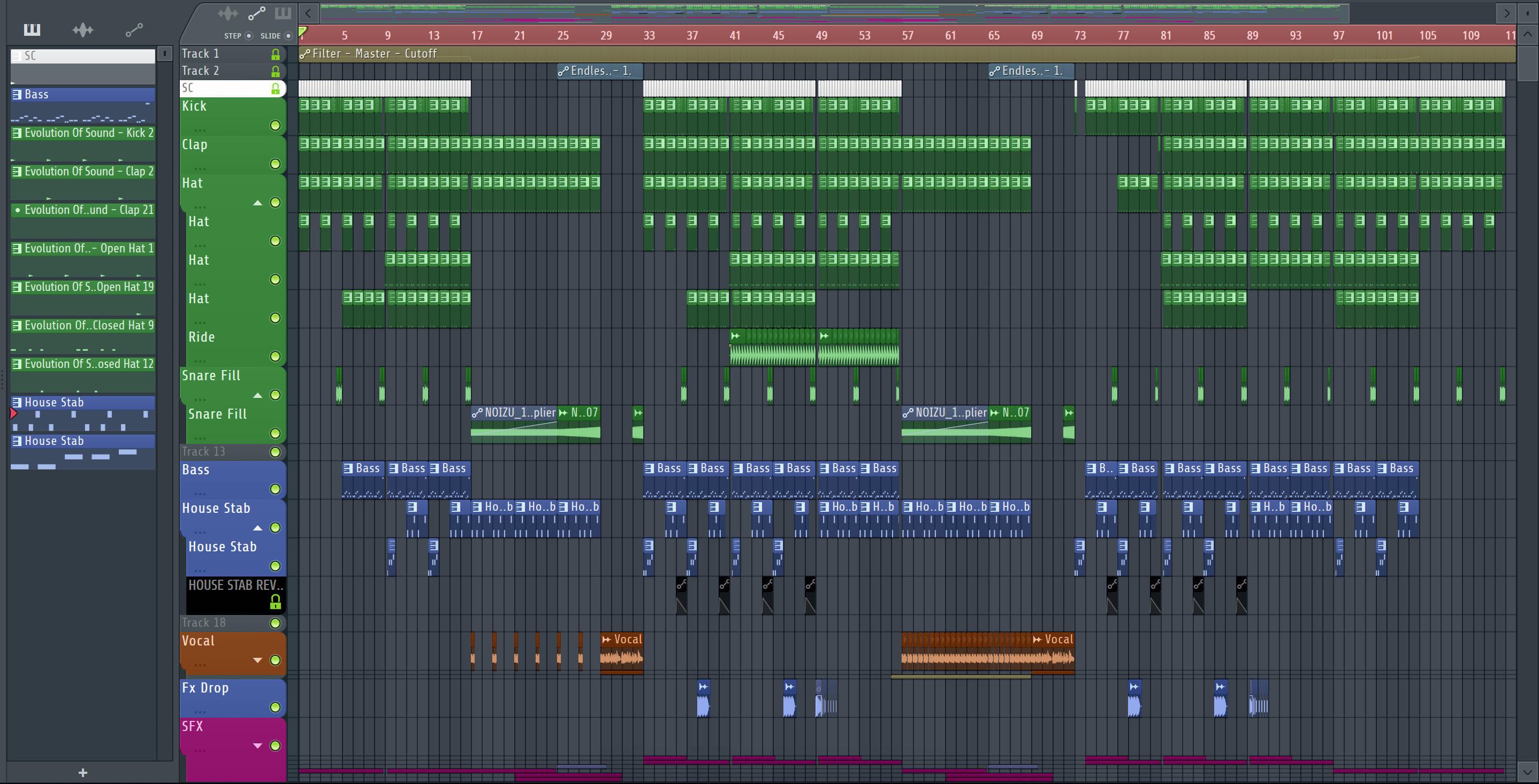The height and width of the screenshot is (784, 1539).
Task: Select SC pattern name field in picker
Action: (83, 56)
